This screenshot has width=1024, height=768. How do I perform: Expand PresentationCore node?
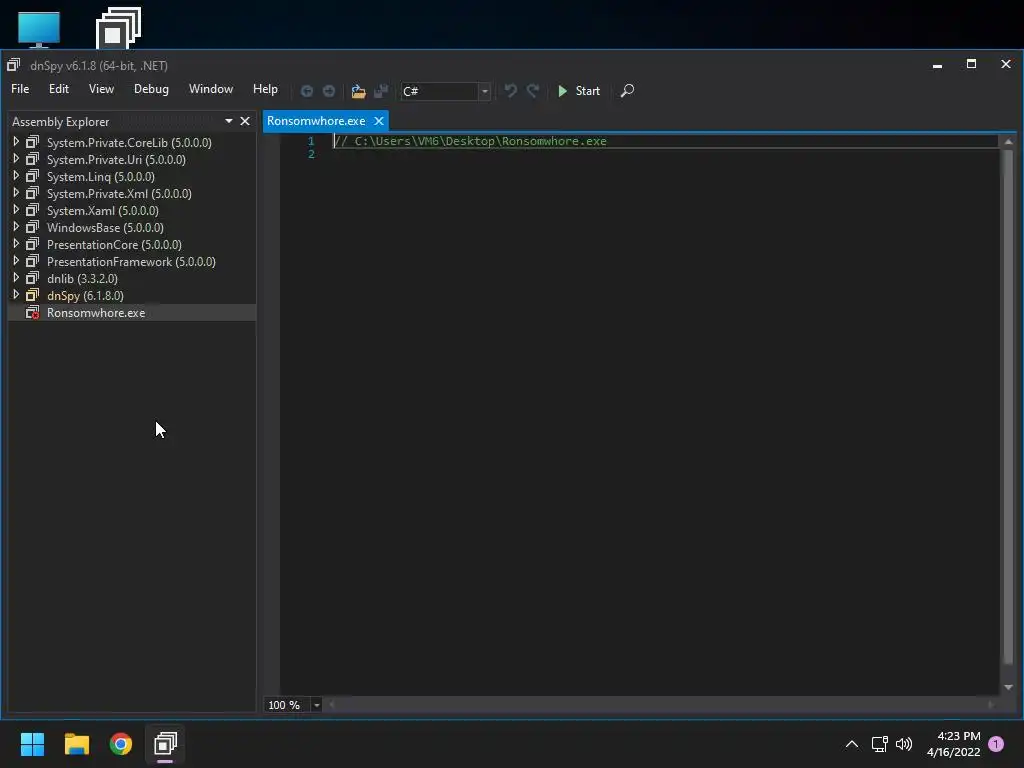[16, 244]
